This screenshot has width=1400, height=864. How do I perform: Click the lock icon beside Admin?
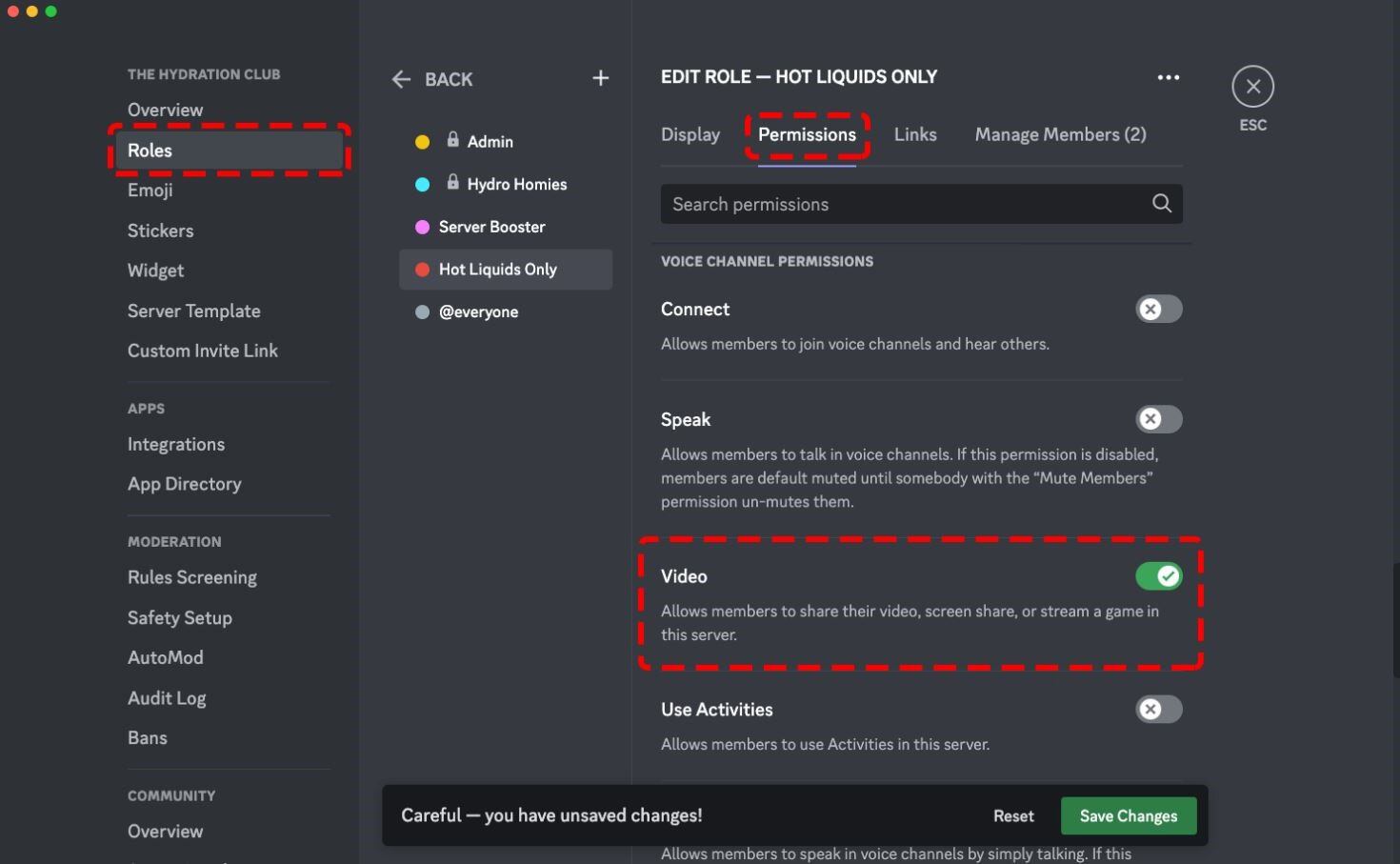tap(453, 140)
